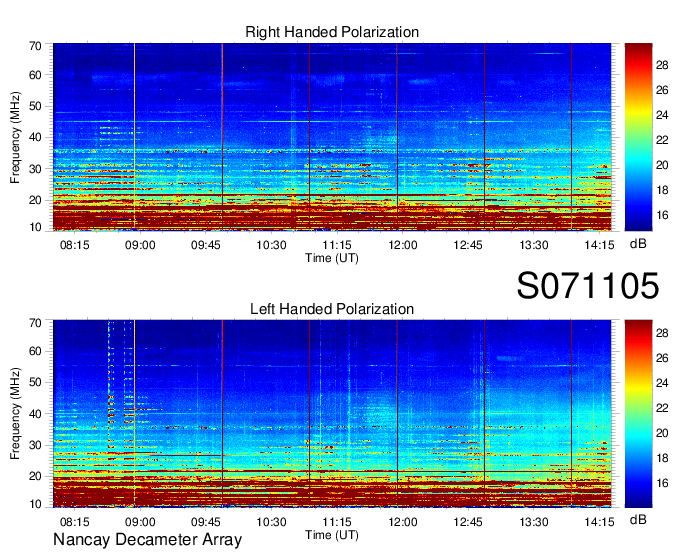Viewport: 680px width, 552px height.
Task: Click the 40 MHz label on the bottom plot
Action: (35, 414)
